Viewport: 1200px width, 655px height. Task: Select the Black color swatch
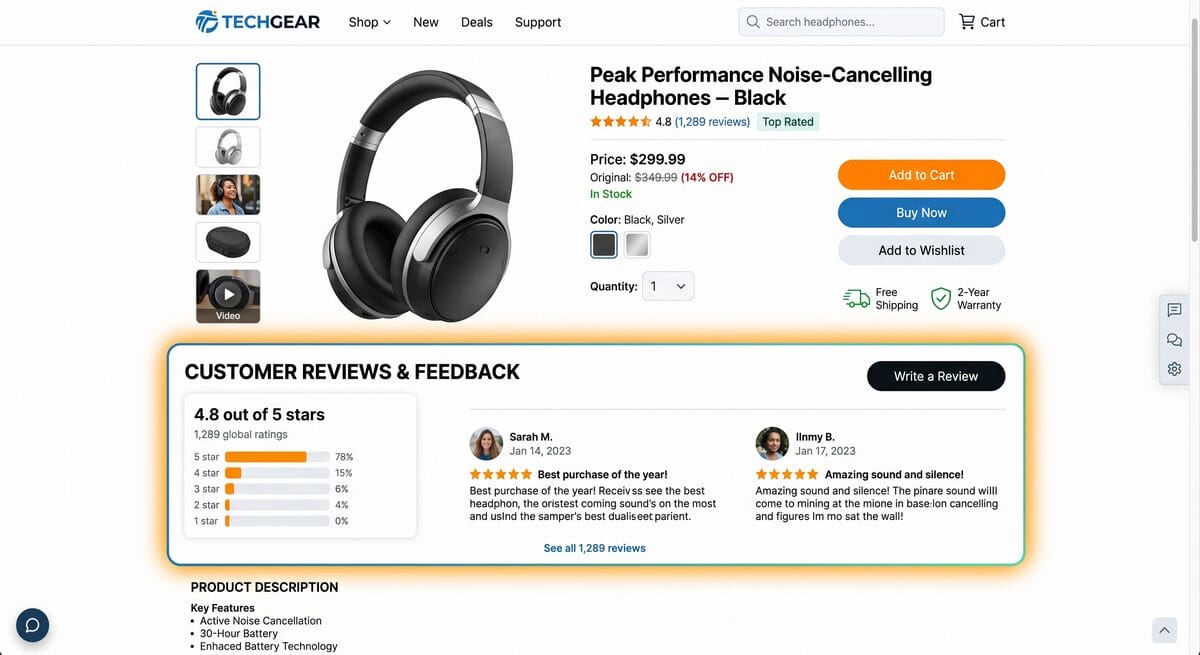(604, 245)
